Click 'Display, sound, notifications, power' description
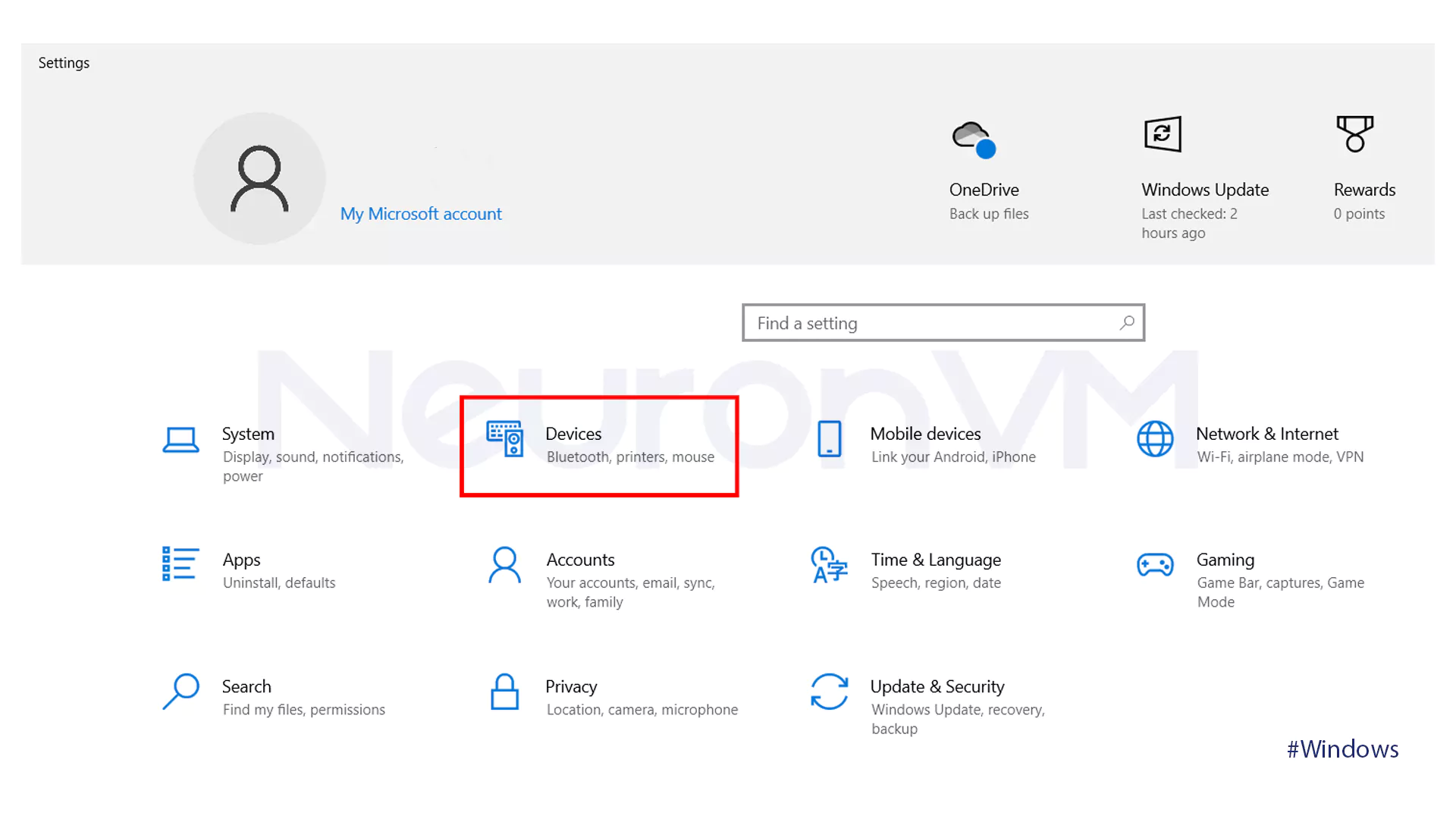 (x=313, y=466)
